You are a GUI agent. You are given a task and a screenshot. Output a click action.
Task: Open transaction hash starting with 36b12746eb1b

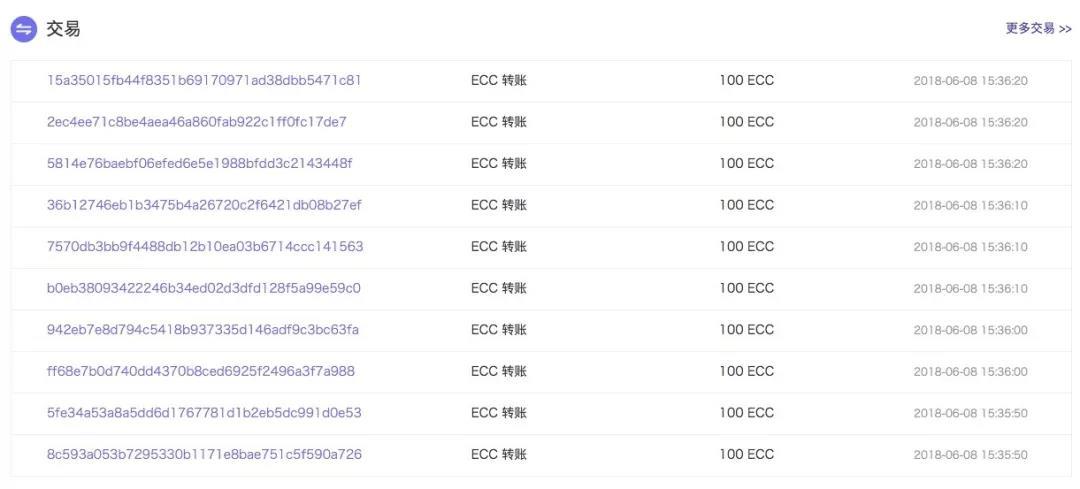tap(205, 205)
